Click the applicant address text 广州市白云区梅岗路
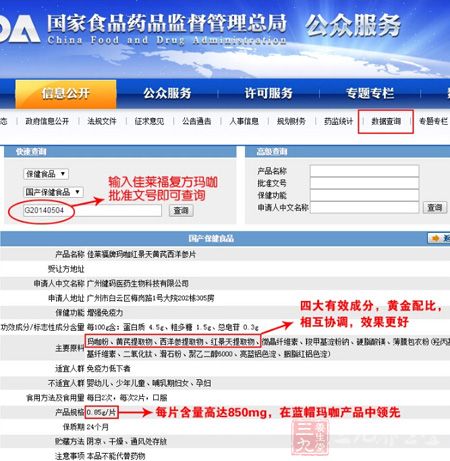 tap(121, 298)
